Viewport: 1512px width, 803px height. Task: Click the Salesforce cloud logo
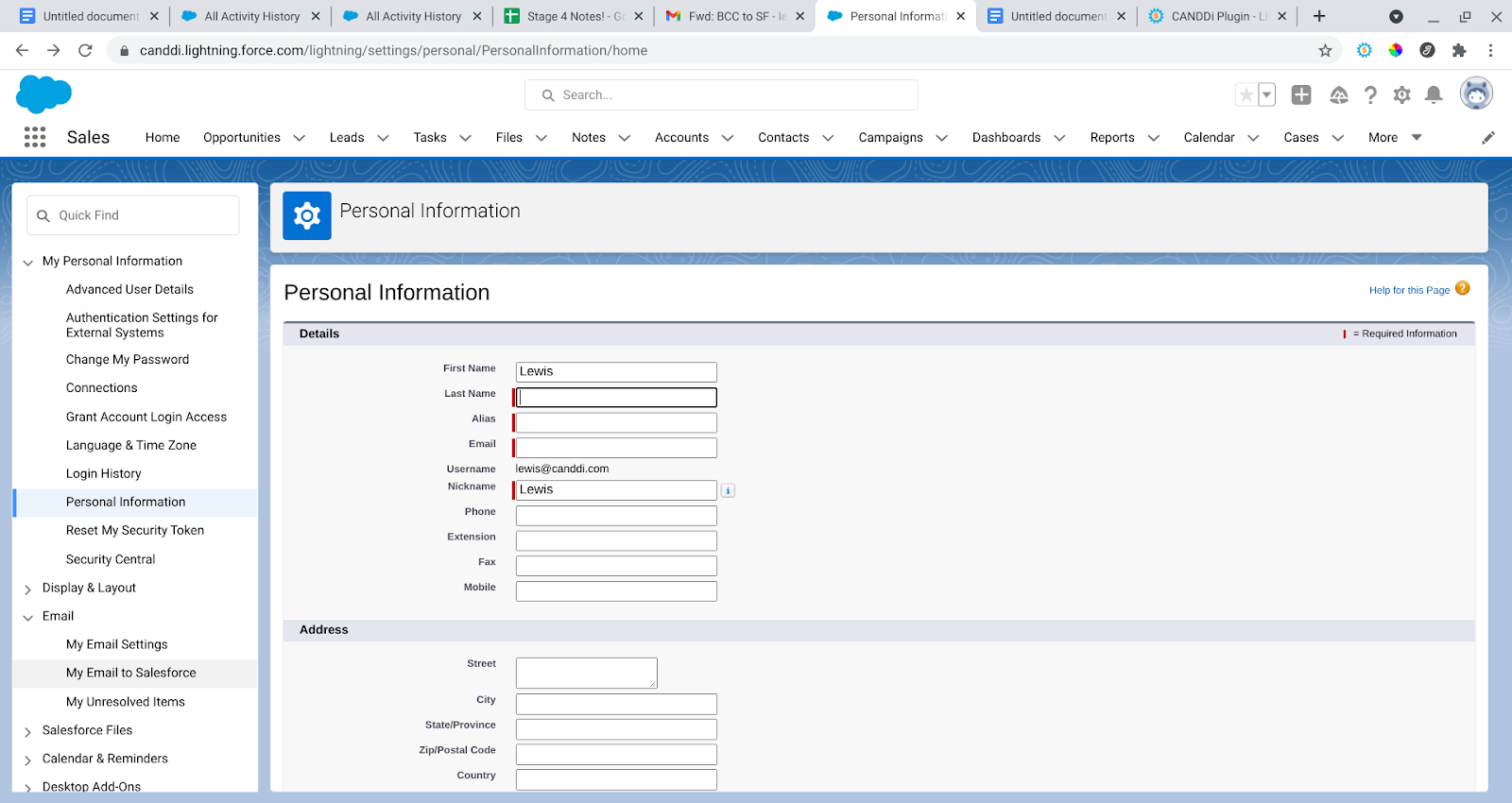pyautogui.click(x=43, y=94)
